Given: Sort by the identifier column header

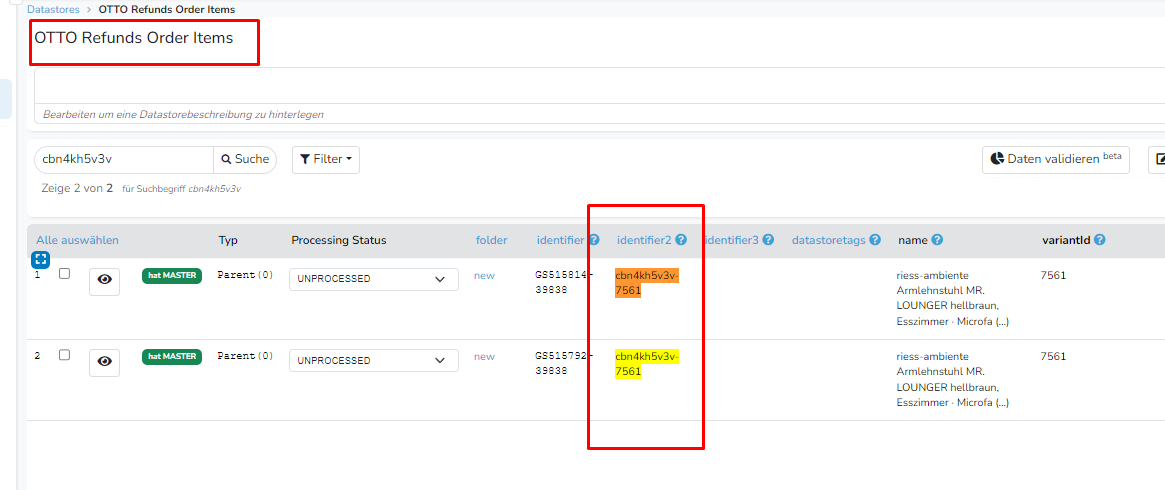Looking at the screenshot, I should (561, 240).
